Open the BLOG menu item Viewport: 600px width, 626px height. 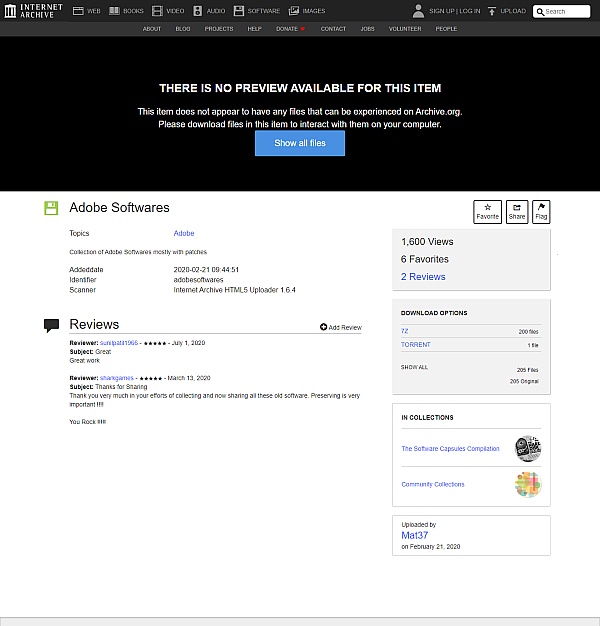183,29
